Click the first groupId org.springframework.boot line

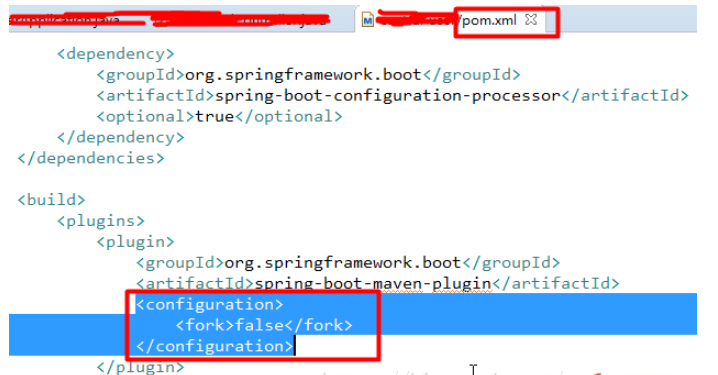(308, 75)
